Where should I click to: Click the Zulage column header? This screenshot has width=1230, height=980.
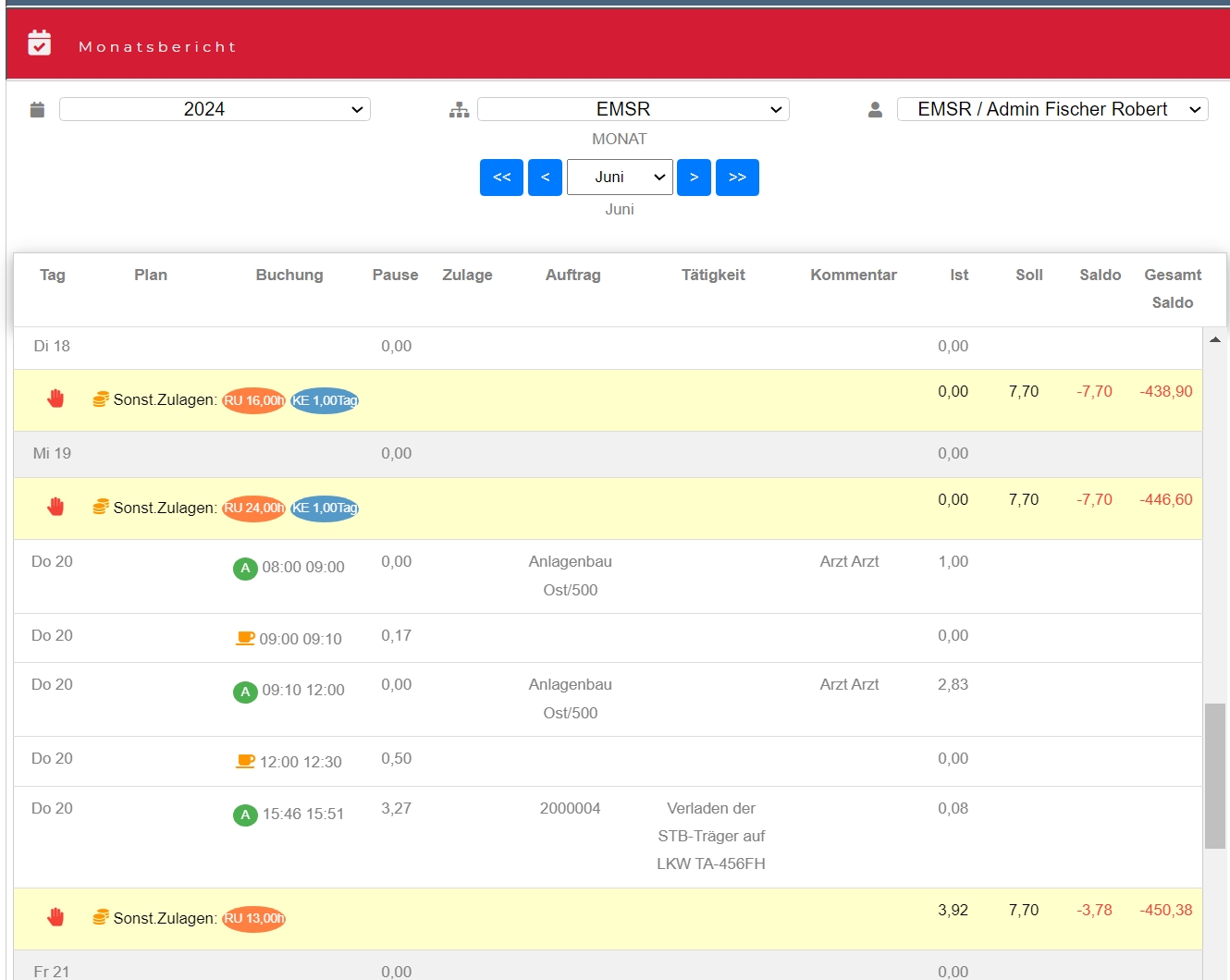pos(468,275)
